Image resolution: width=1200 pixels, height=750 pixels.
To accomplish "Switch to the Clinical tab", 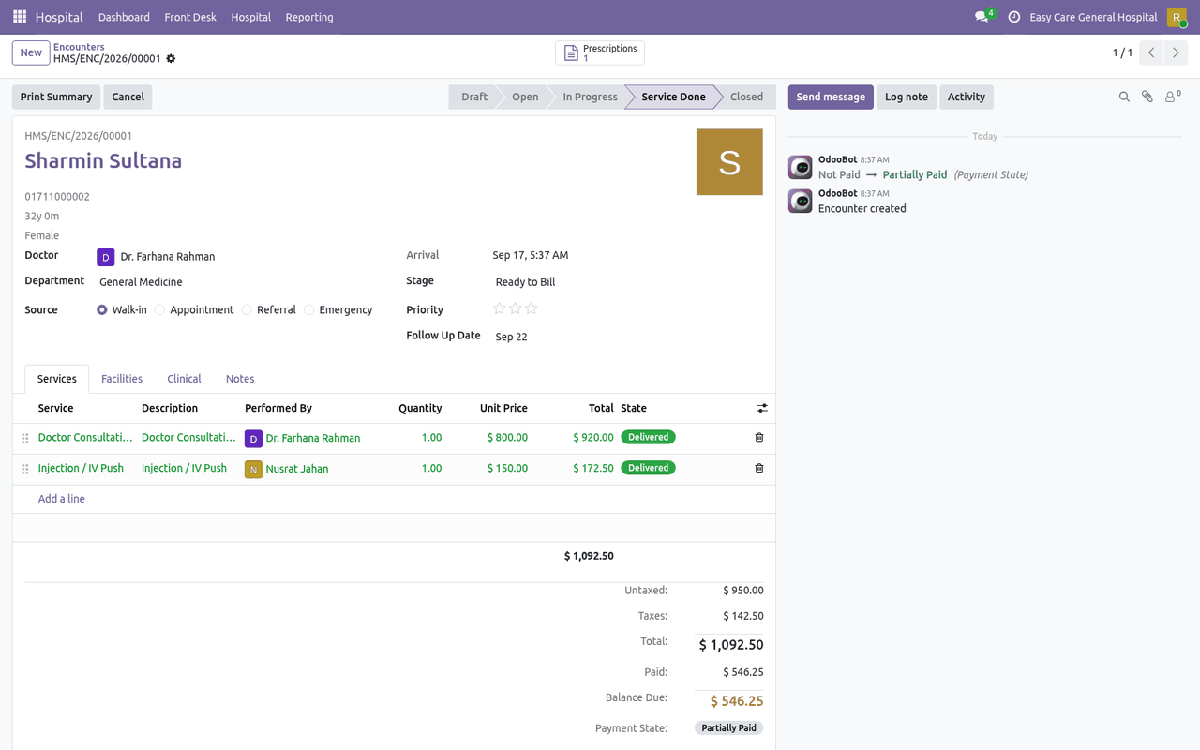I will [x=184, y=379].
